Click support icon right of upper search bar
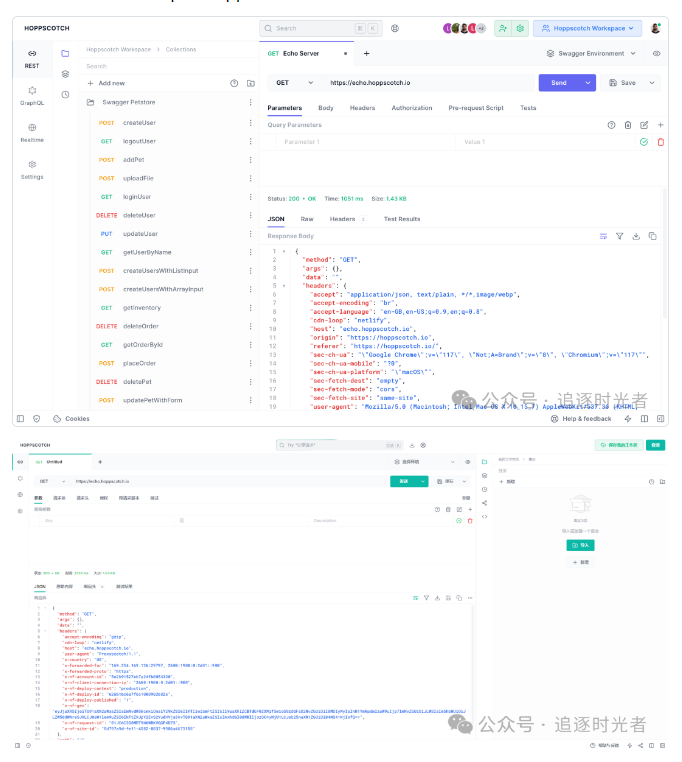Viewport: 682px width, 762px height. [395, 28]
